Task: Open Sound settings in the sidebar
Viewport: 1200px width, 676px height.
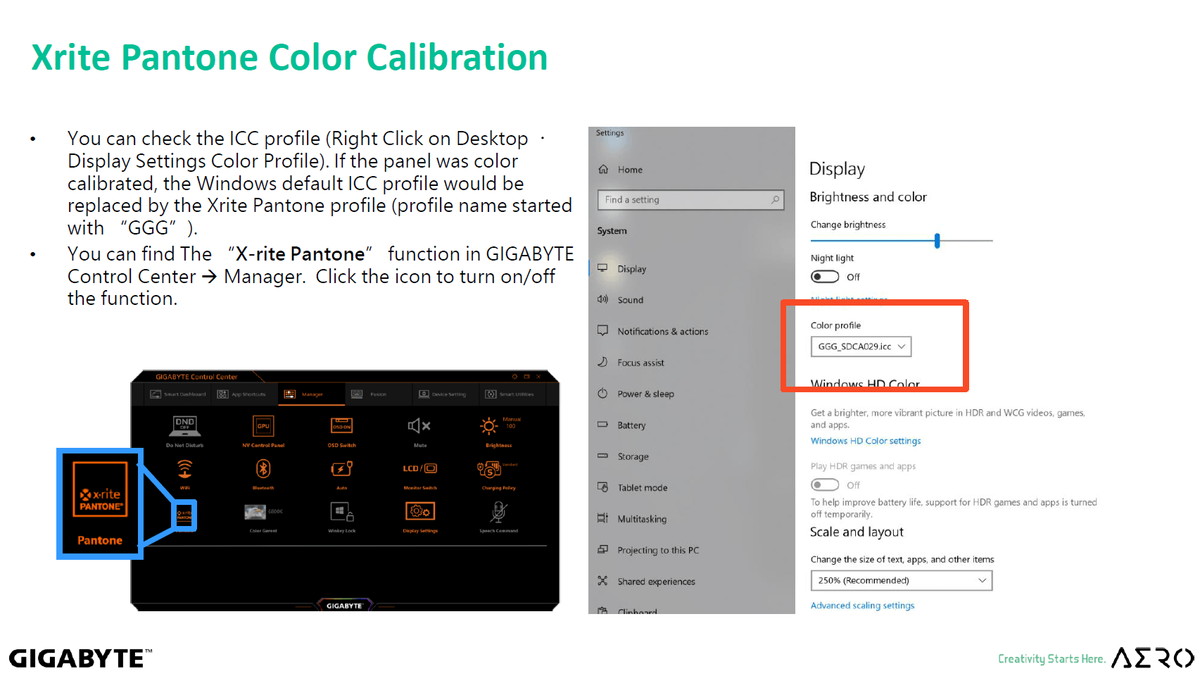Action: [x=620, y=300]
